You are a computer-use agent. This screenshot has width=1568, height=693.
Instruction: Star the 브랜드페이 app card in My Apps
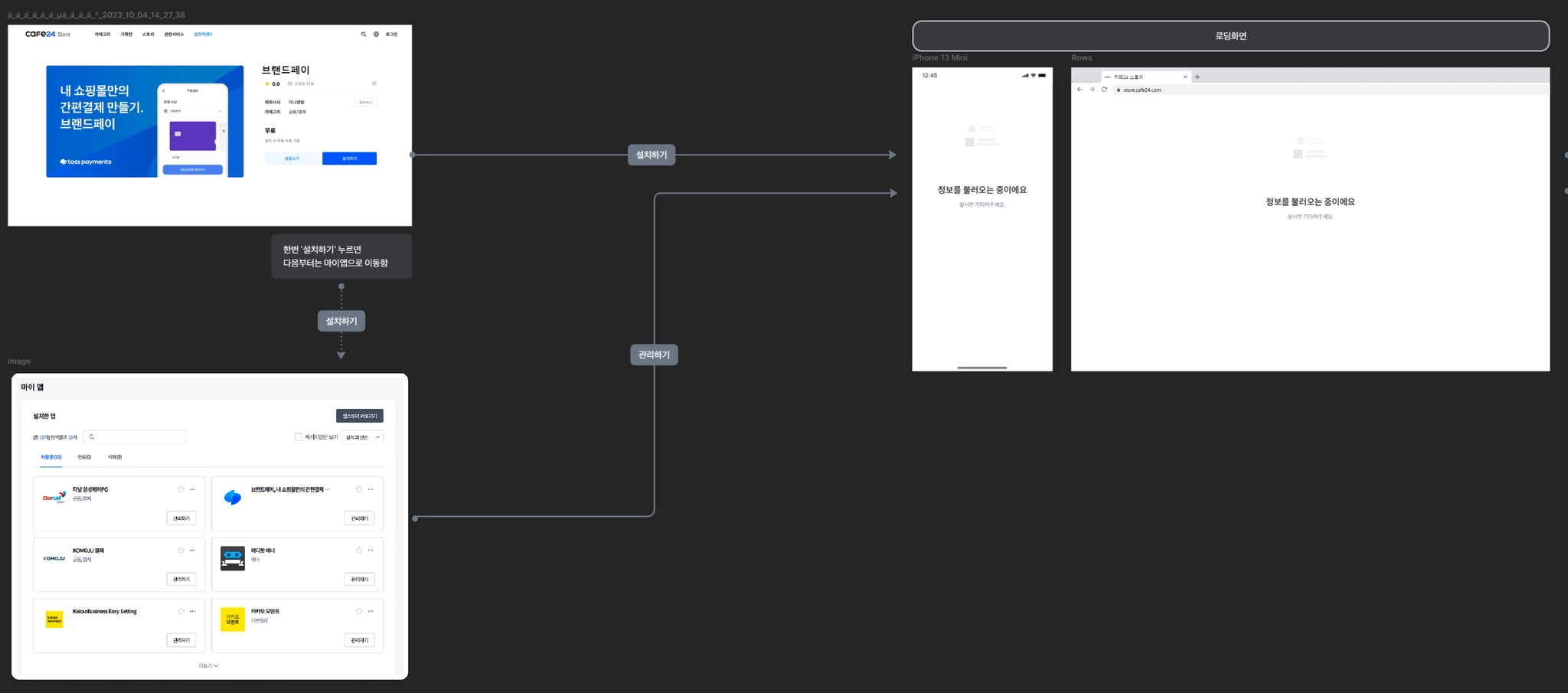[359, 489]
